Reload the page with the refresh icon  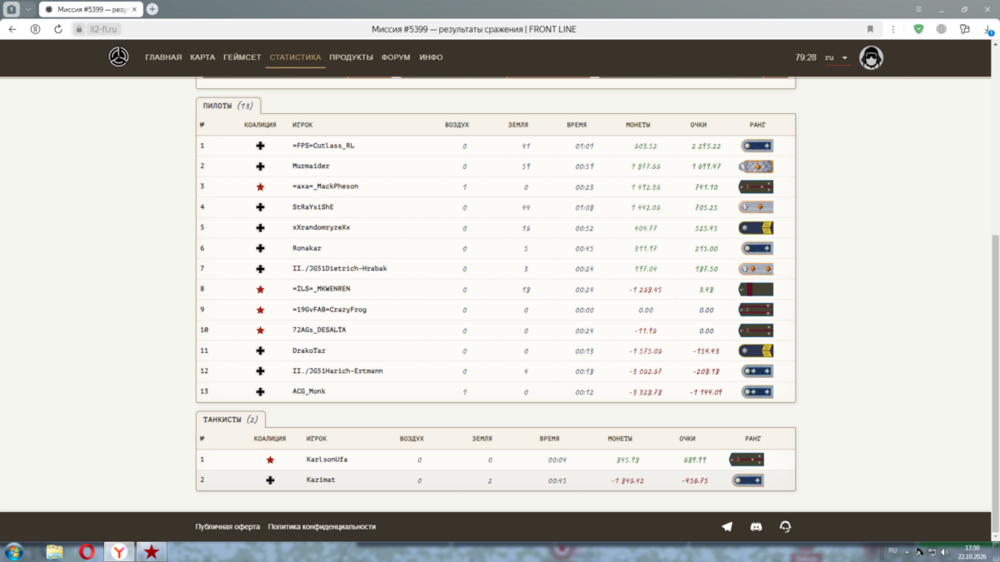point(58,29)
